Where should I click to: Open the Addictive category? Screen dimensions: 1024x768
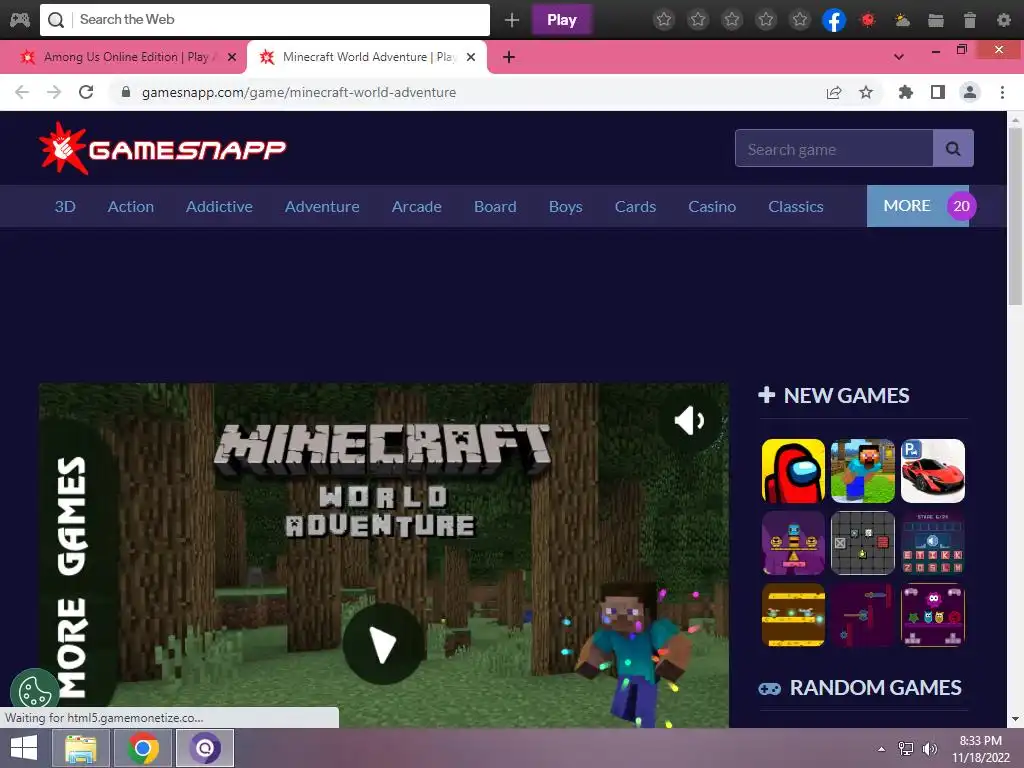coord(219,206)
